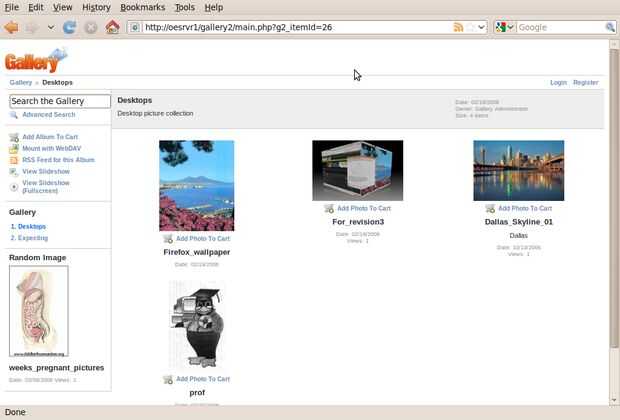Add For_revision3 photo to cart link
This screenshot has height=420, width=620.
tap(364, 208)
